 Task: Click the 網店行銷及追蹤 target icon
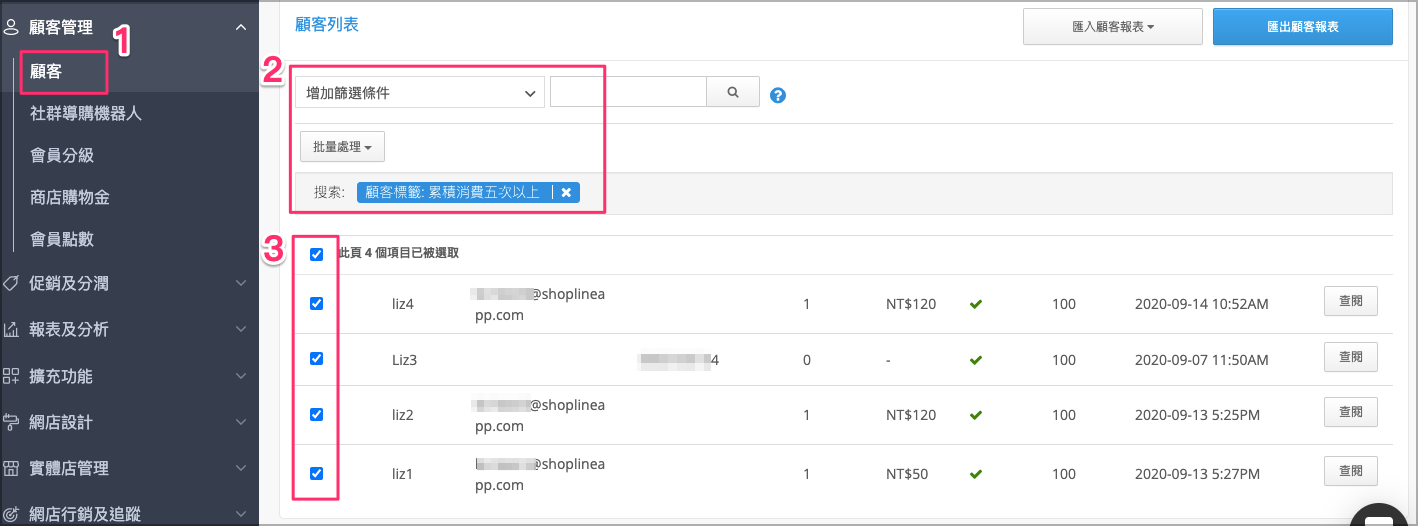pos(12,514)
